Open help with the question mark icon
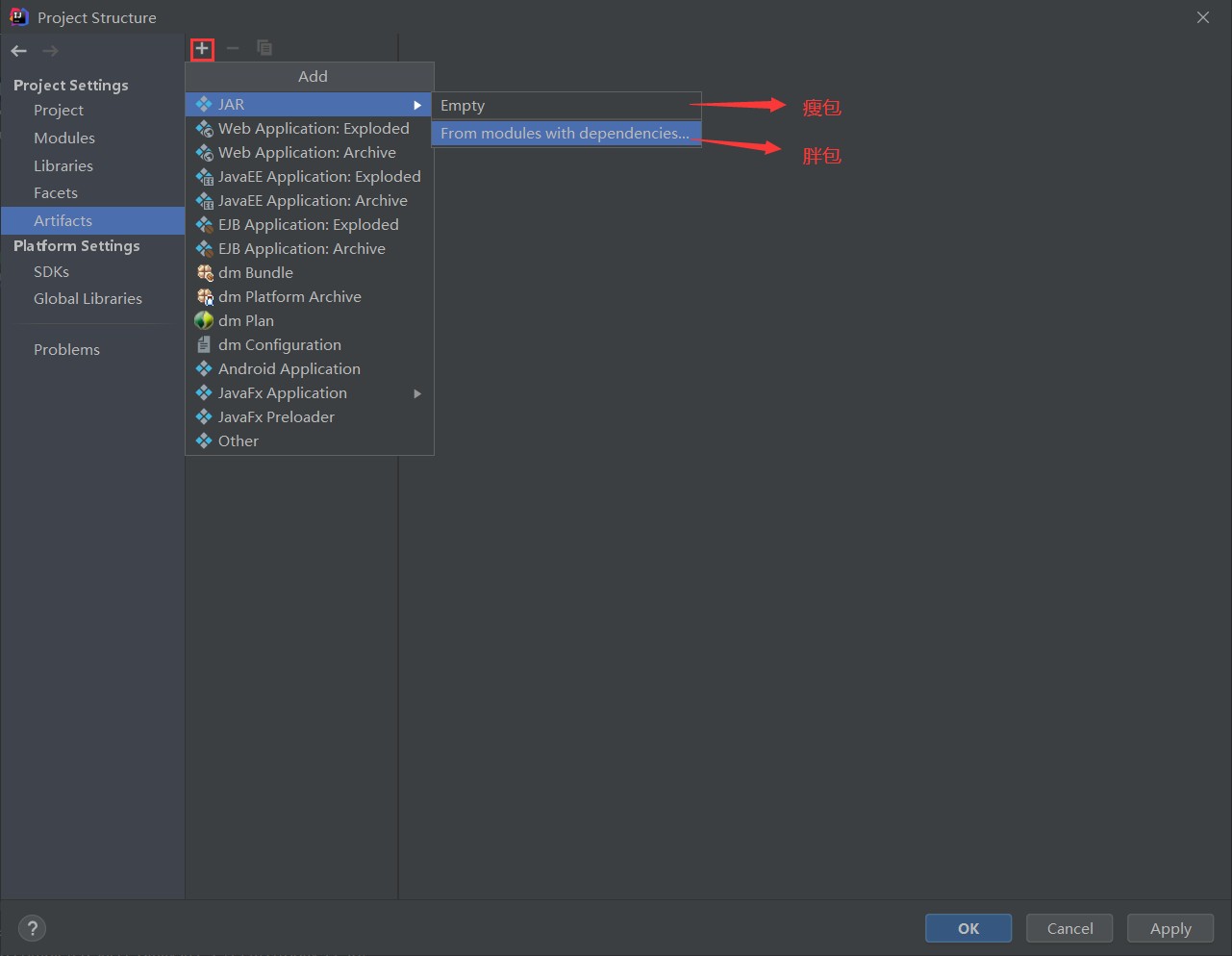 pyautogui.click(x=32, y=928)
